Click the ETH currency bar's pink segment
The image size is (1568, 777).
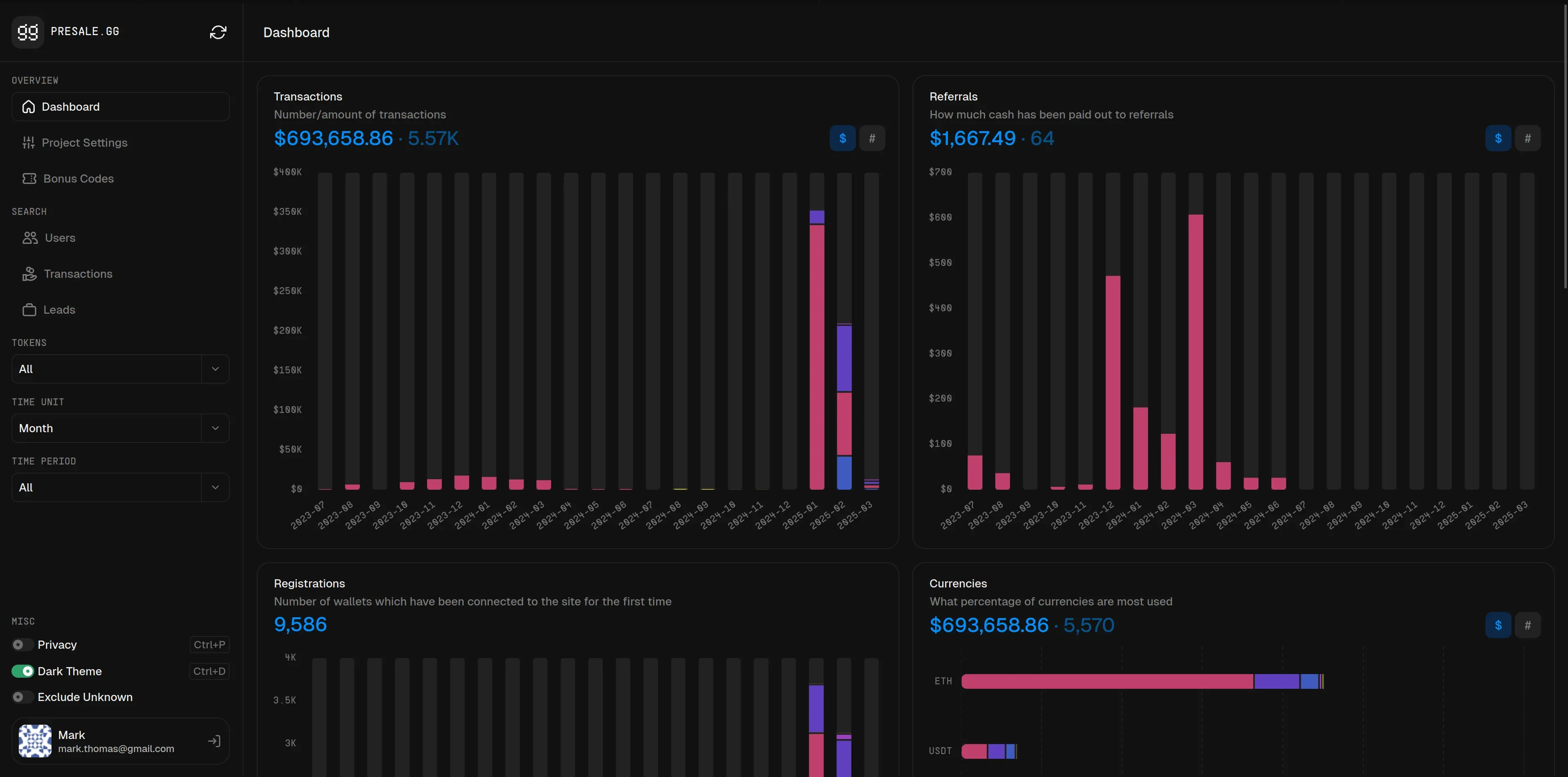point(1107,681)
